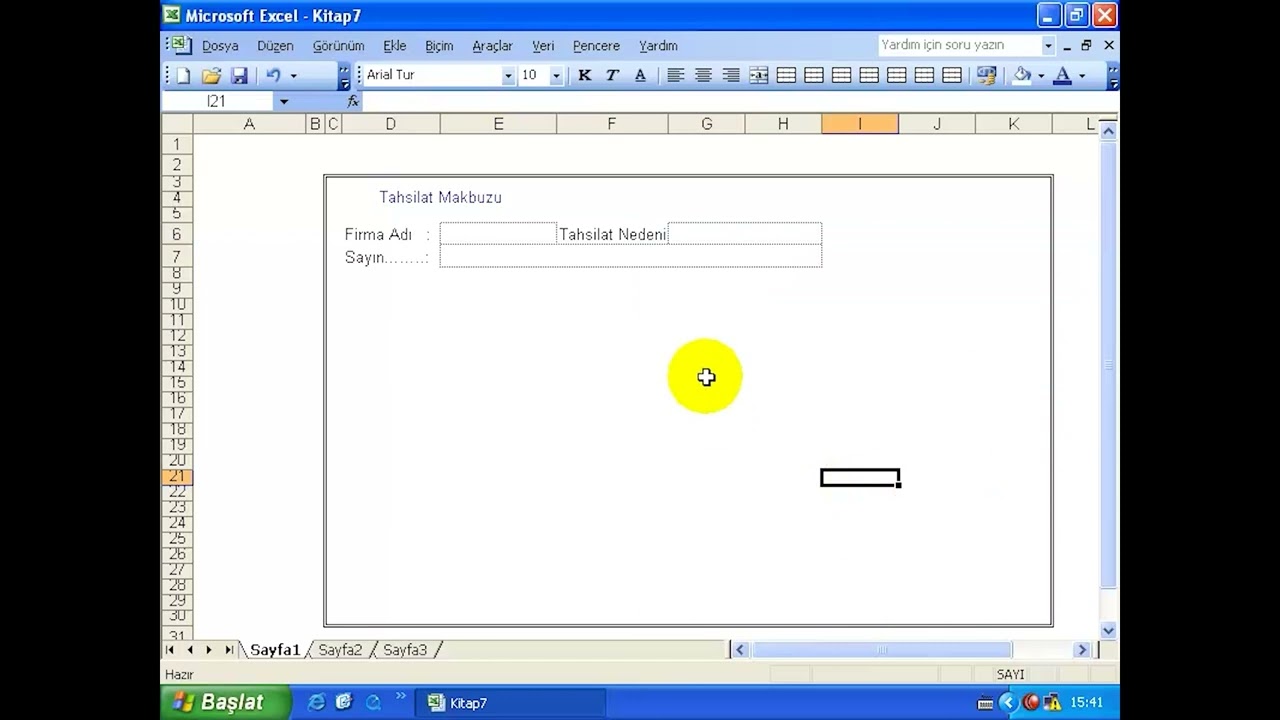The height and width of the screenshot is (720, 1280).
Task: Select column I header
Action: pyautogui.click(x=860, y=124)
